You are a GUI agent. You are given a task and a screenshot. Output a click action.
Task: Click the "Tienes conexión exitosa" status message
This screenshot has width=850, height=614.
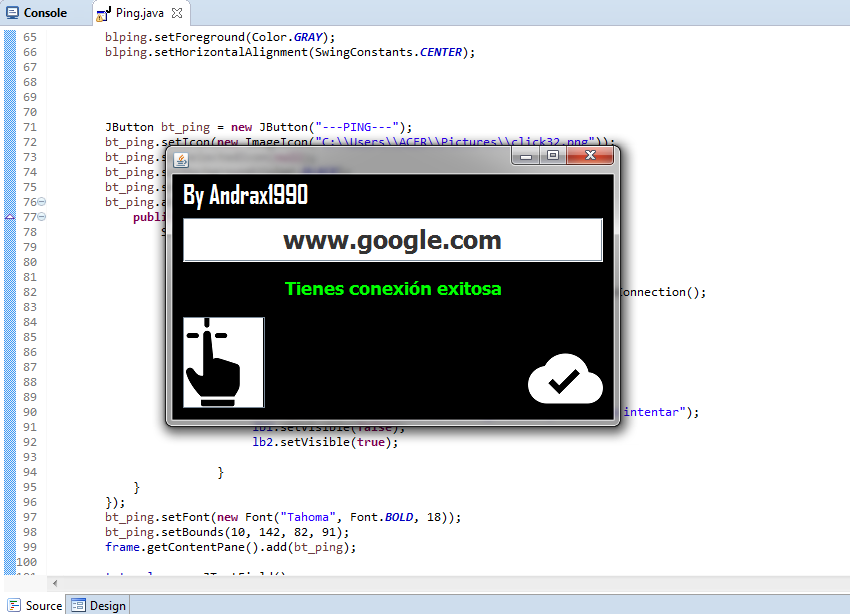[x=393, y=289]
